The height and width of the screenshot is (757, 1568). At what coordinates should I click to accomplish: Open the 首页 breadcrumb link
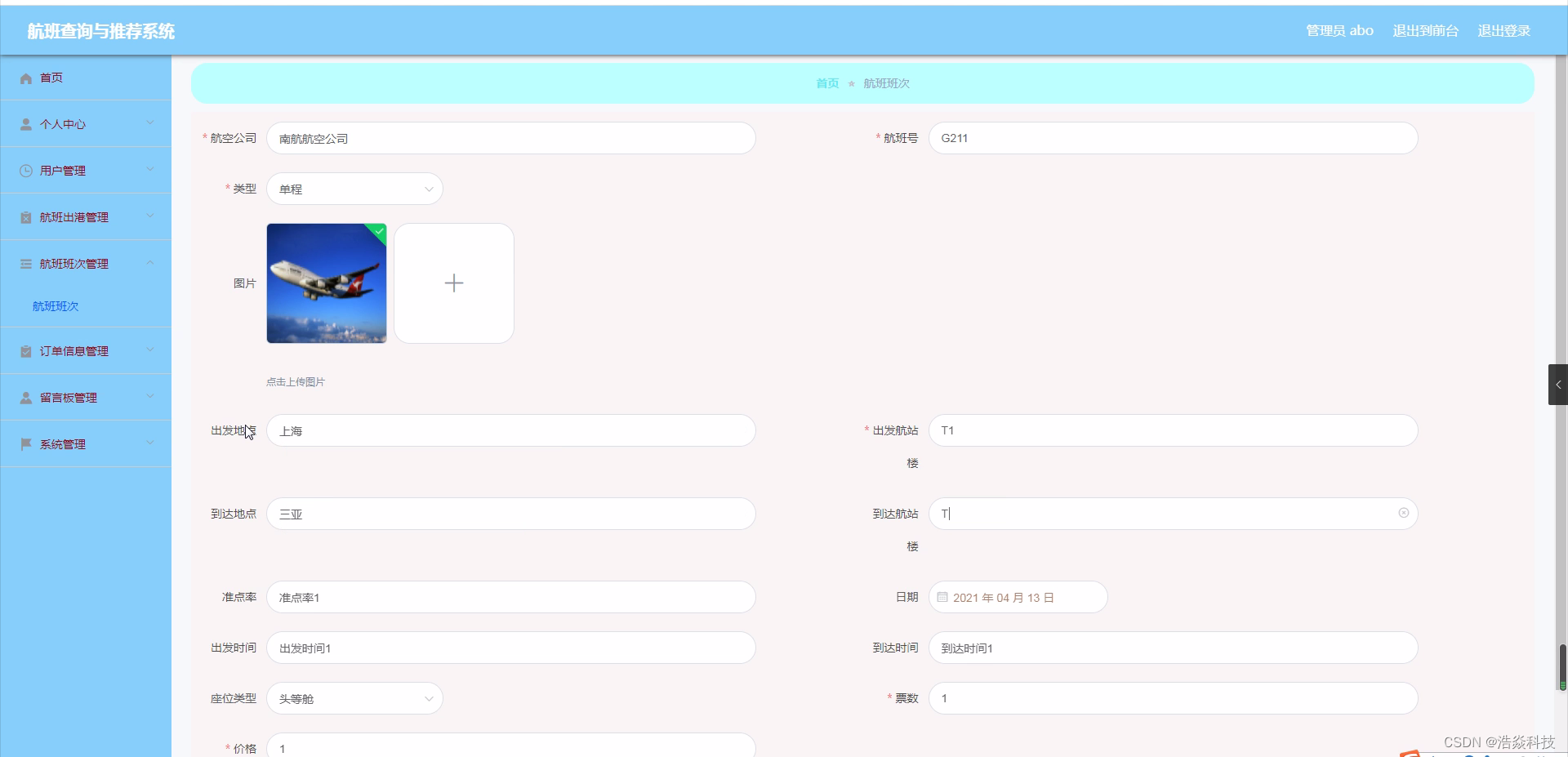click(826, 82)
